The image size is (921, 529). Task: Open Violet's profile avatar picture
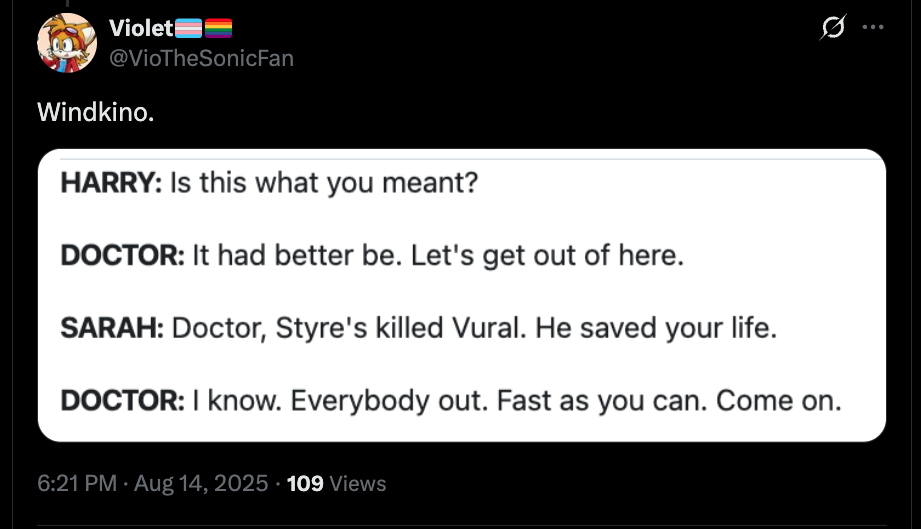pyautogui.click(x=67, y=44)
